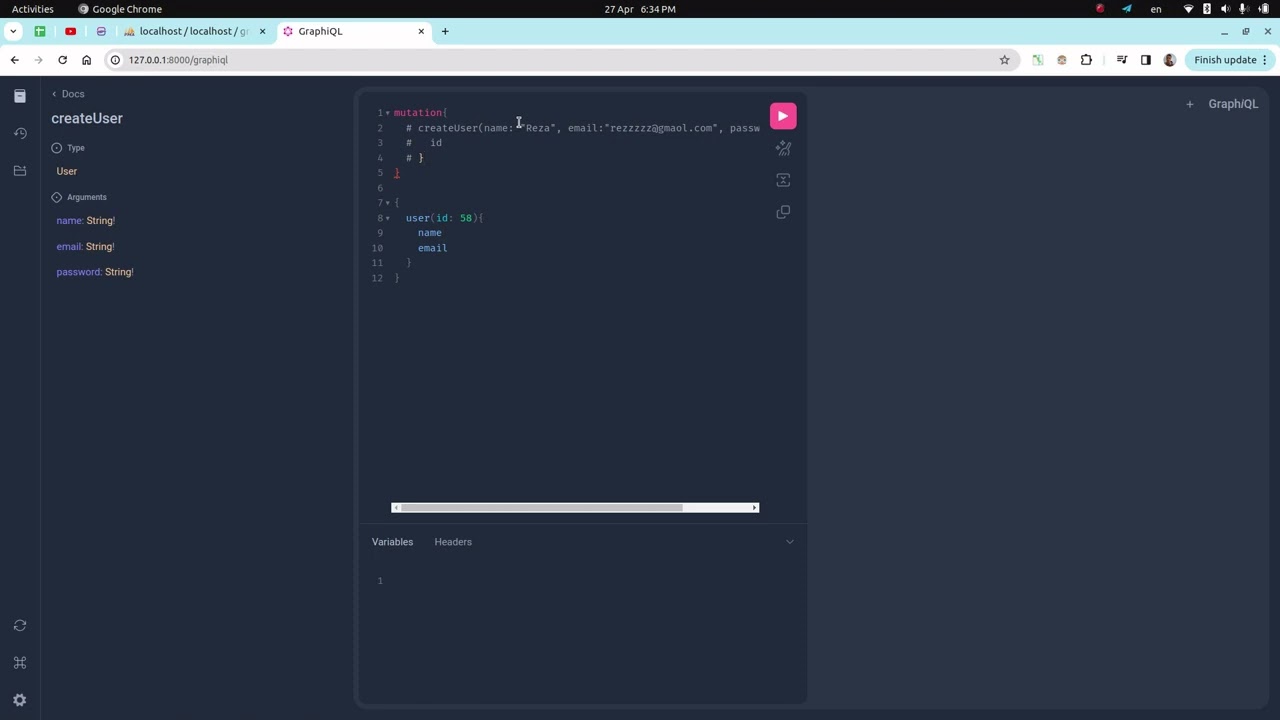Open the face avatar extension icon
The image size is (1280, 720).
point(1061,60)
